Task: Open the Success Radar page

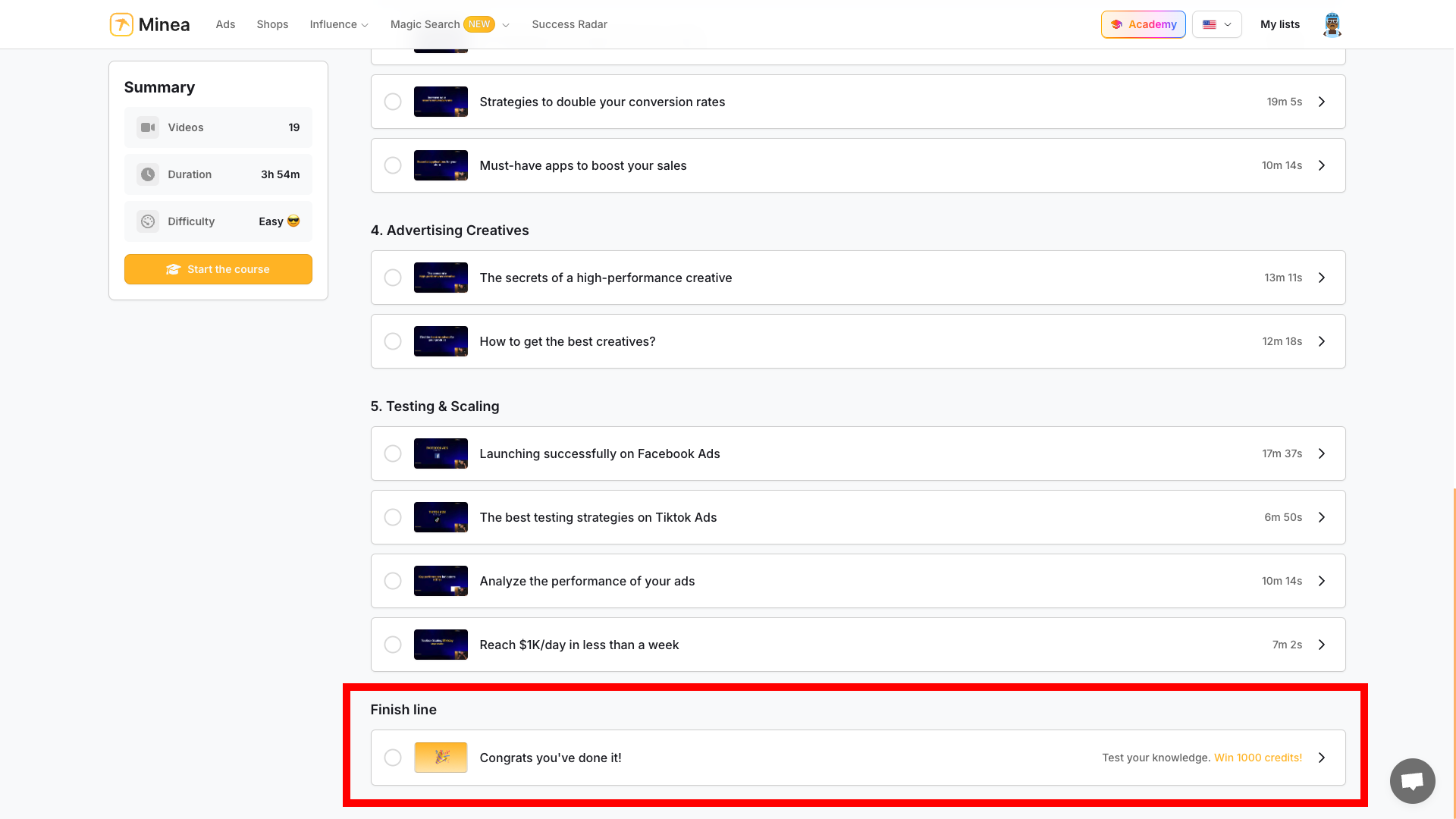Action: 570,24
